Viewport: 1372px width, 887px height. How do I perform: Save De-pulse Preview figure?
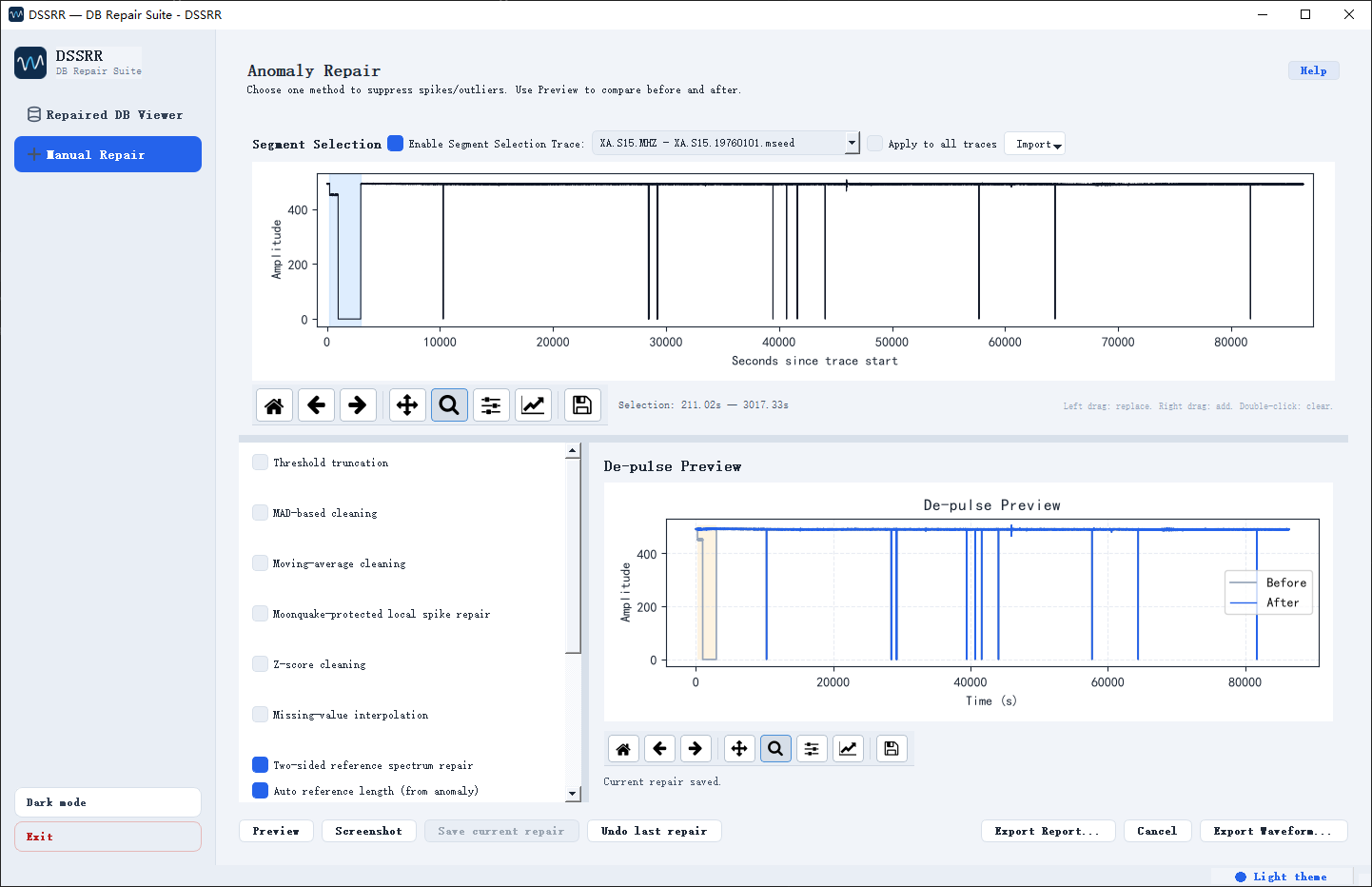[892, 749]
